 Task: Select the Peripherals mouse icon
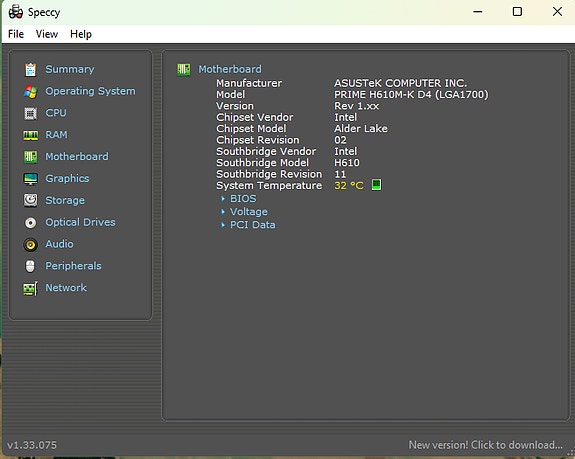(30, 266)
